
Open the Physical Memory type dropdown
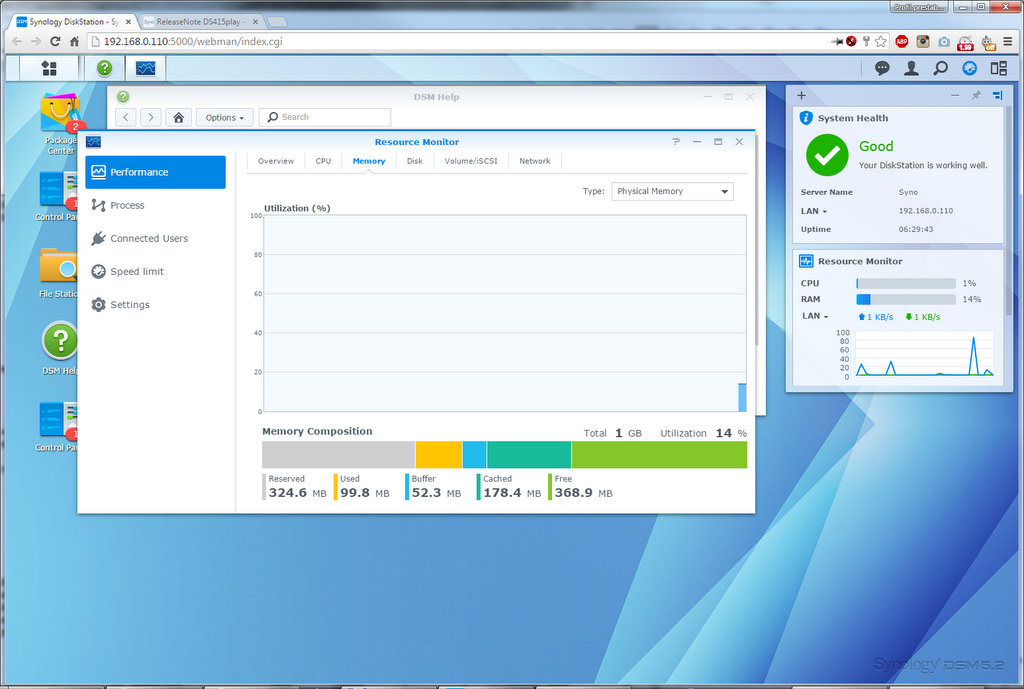click(x=673, y=191)
